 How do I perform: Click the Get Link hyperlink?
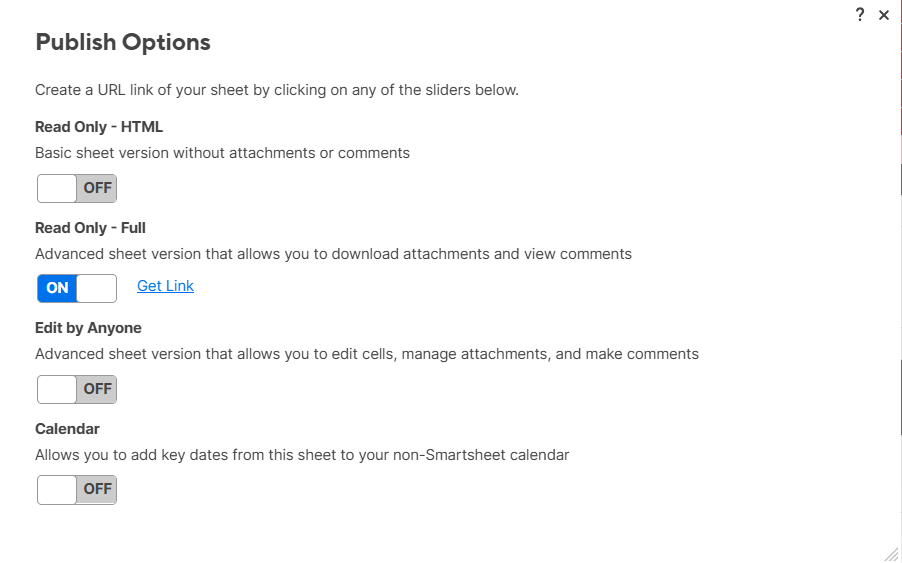(x=165, y=286)
